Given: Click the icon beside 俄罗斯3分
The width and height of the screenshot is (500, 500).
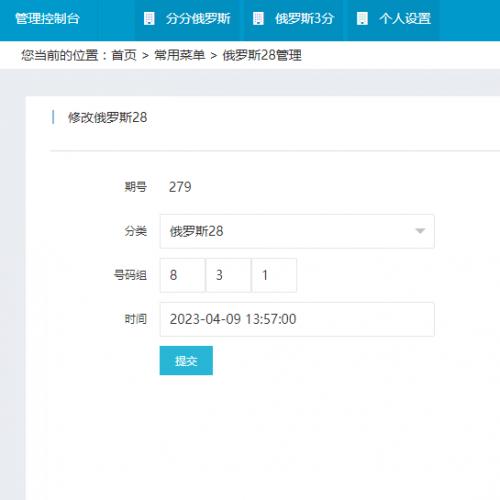Looking at the screenshot, I should pyautogui.click(x=258, y=19).
